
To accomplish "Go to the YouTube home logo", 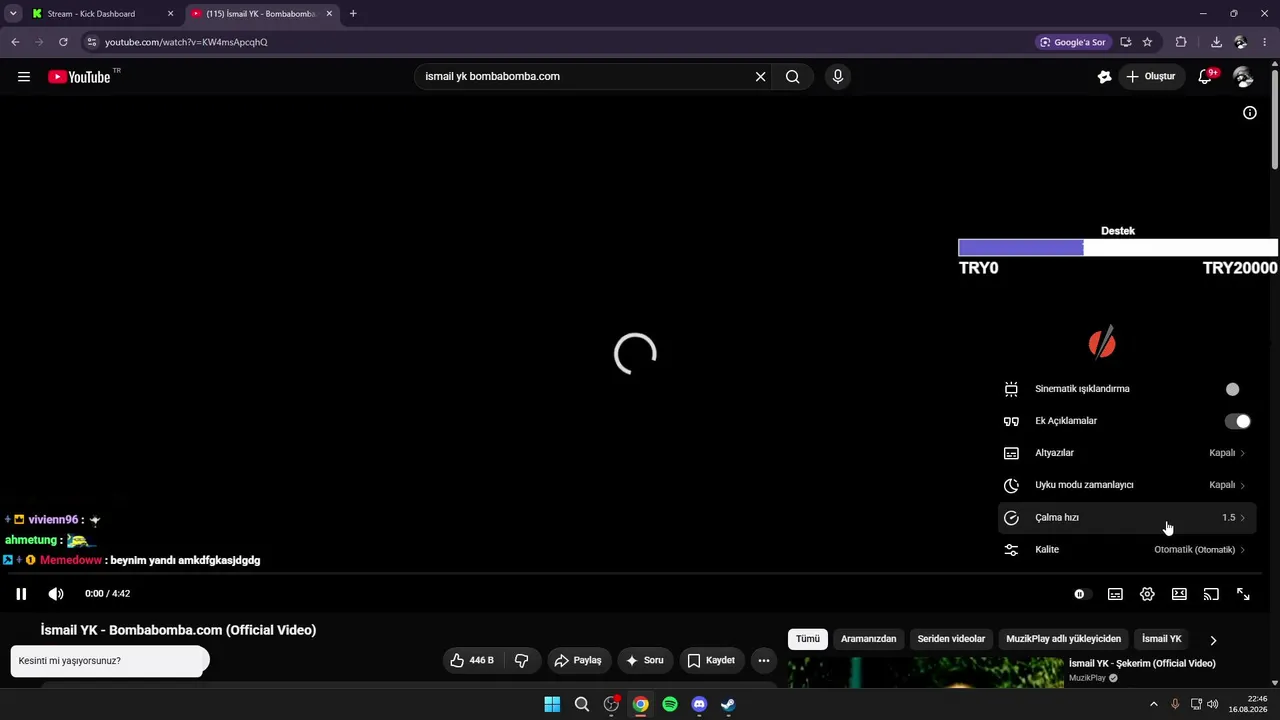I will coord(79,77).
